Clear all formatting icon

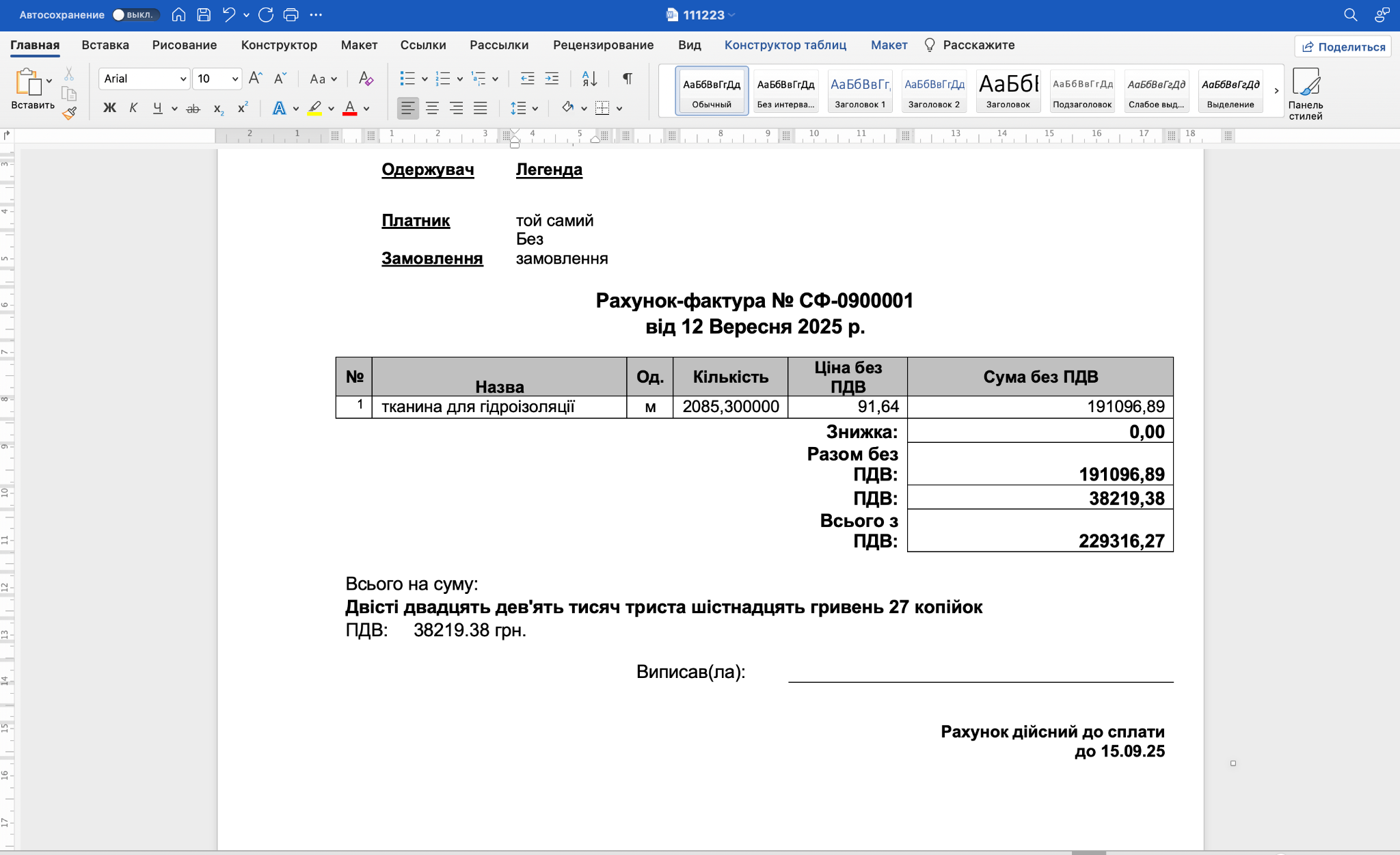[x=366, y=79]
